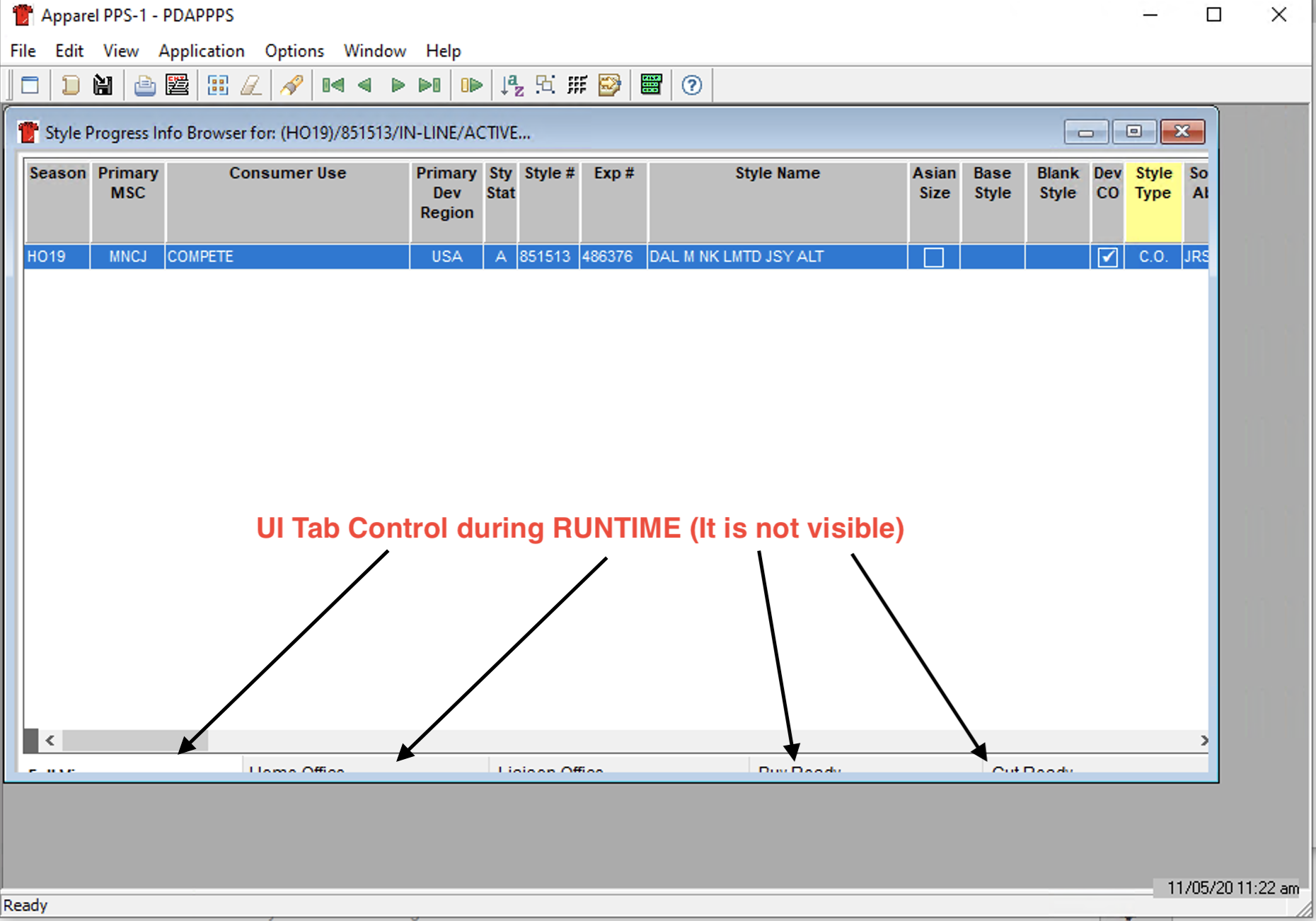Screen dimensions: 1316x921
Task: Open the Help question mark icon
Action: click(691, 86)
